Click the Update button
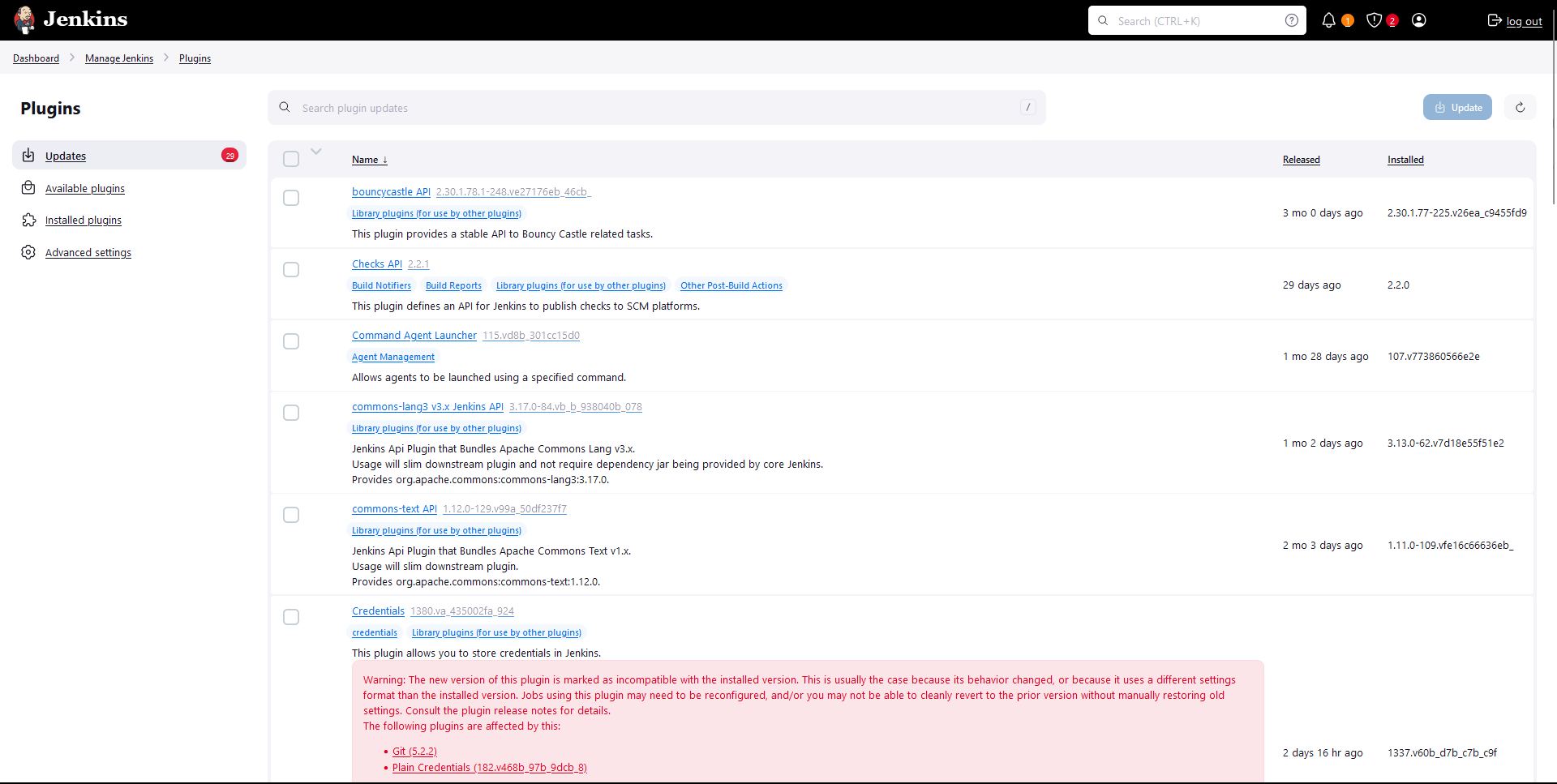Viewport: 1557px width, 784px height. click(1457, 107)
